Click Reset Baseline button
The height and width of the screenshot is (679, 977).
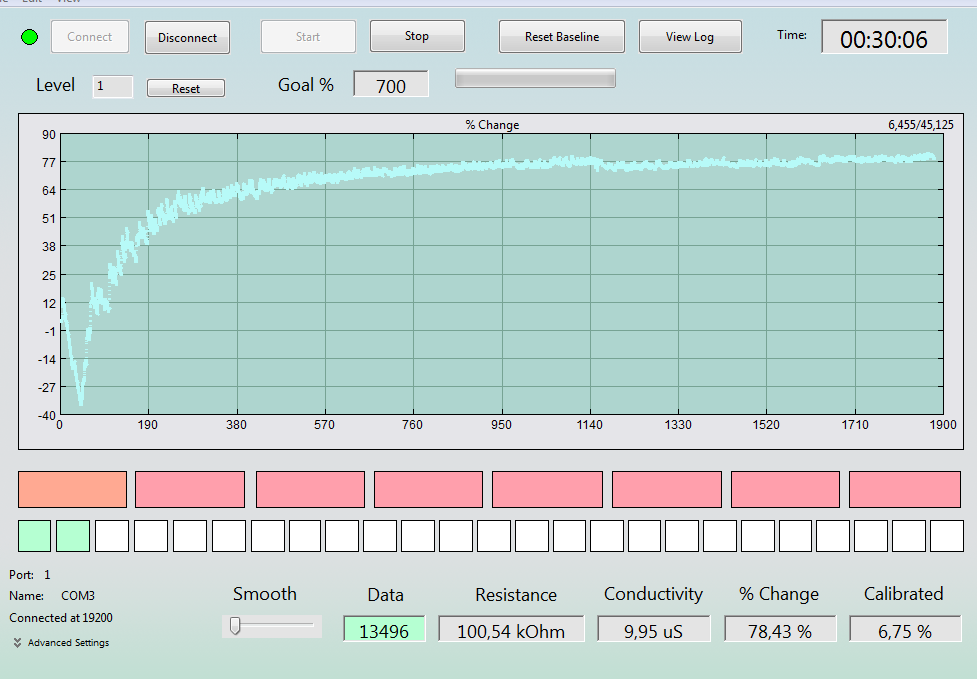coord(561,37)
